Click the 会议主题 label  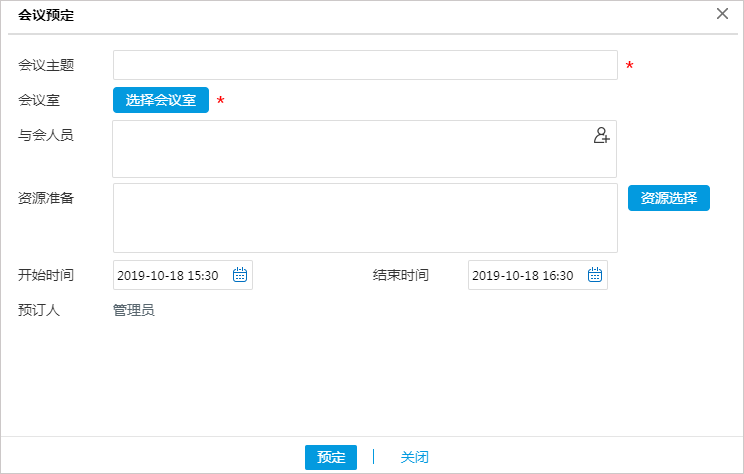point(46,65)
